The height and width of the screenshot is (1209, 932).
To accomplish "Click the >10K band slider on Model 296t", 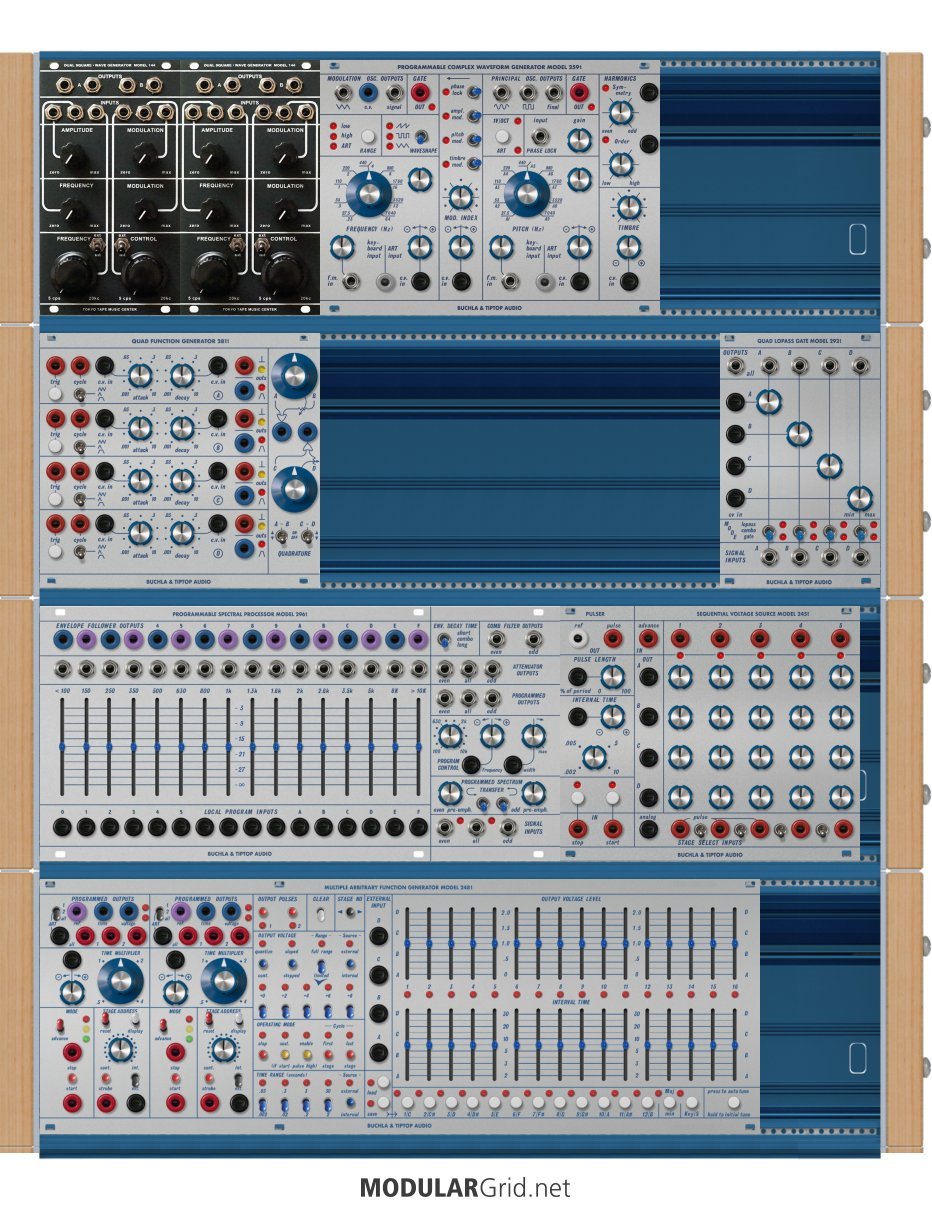I will (418, 747).
